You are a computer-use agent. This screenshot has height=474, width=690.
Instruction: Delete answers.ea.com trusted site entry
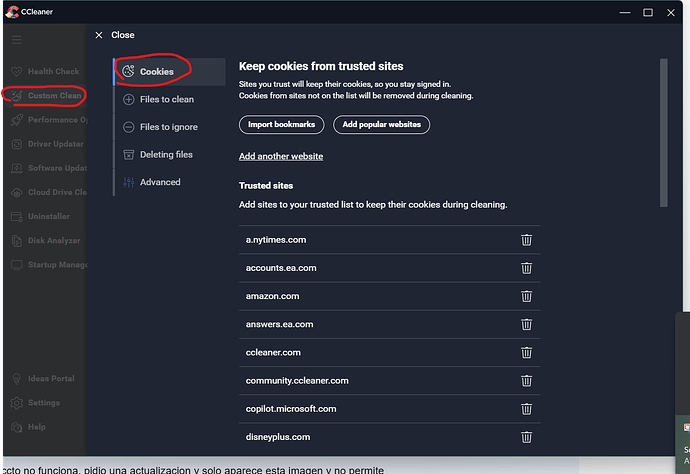(527, 324)
